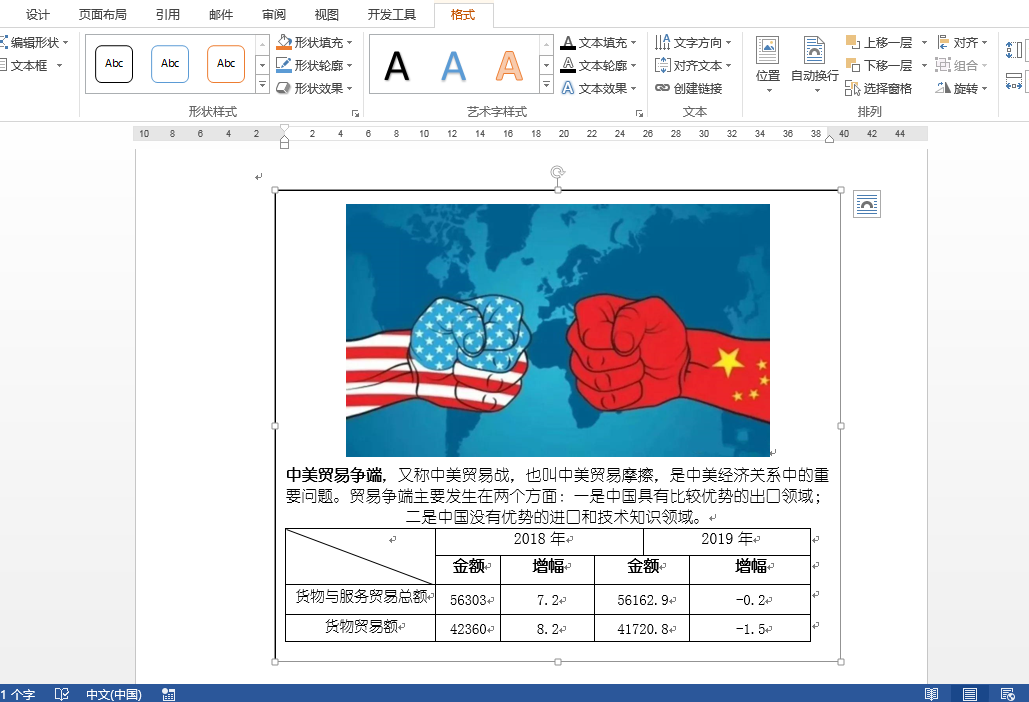
Task: Click the 上移一层 bring forward button
Action: [x=879, y=43]
